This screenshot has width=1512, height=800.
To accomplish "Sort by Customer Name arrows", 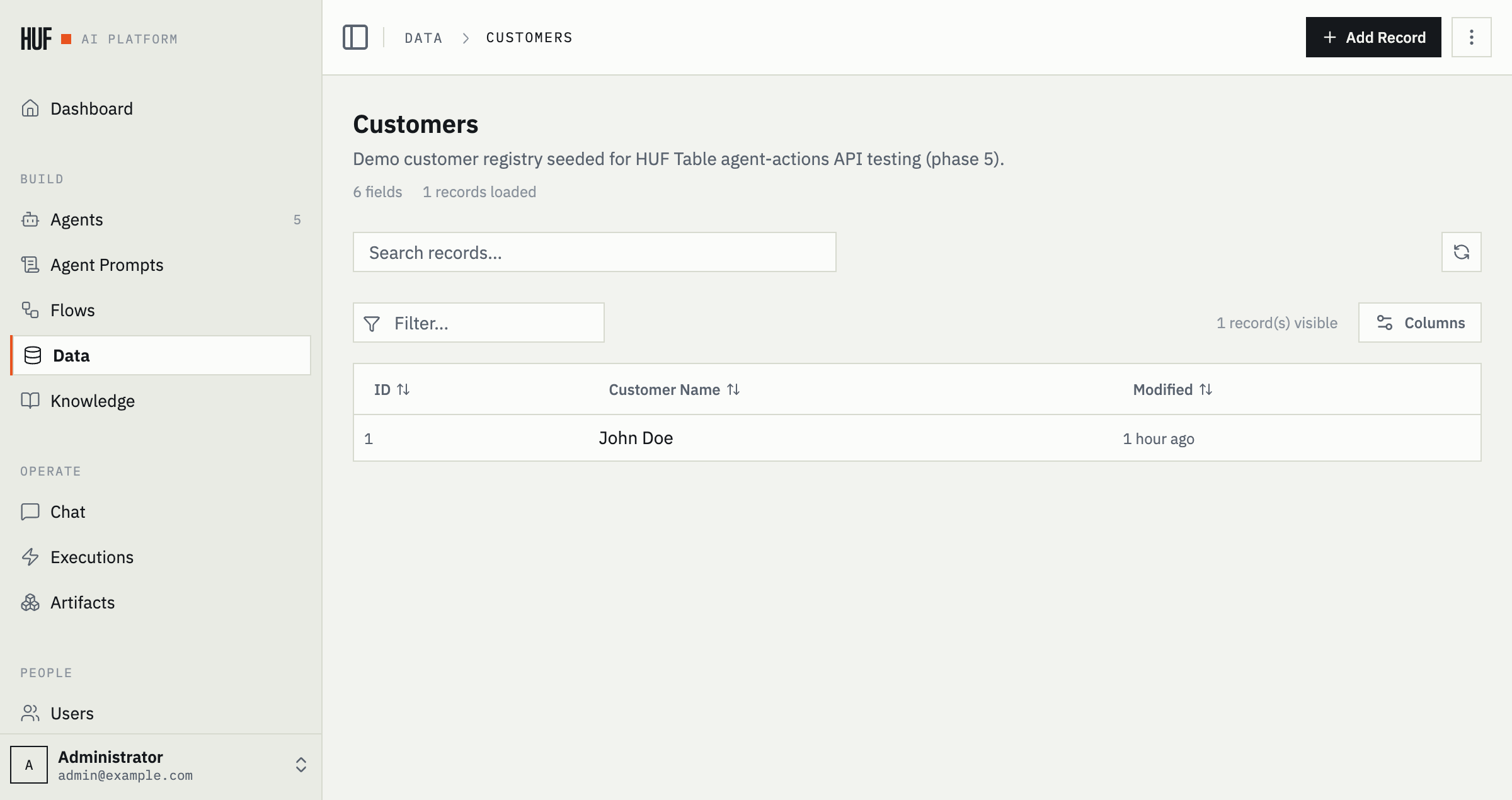I will pos(733,390).
